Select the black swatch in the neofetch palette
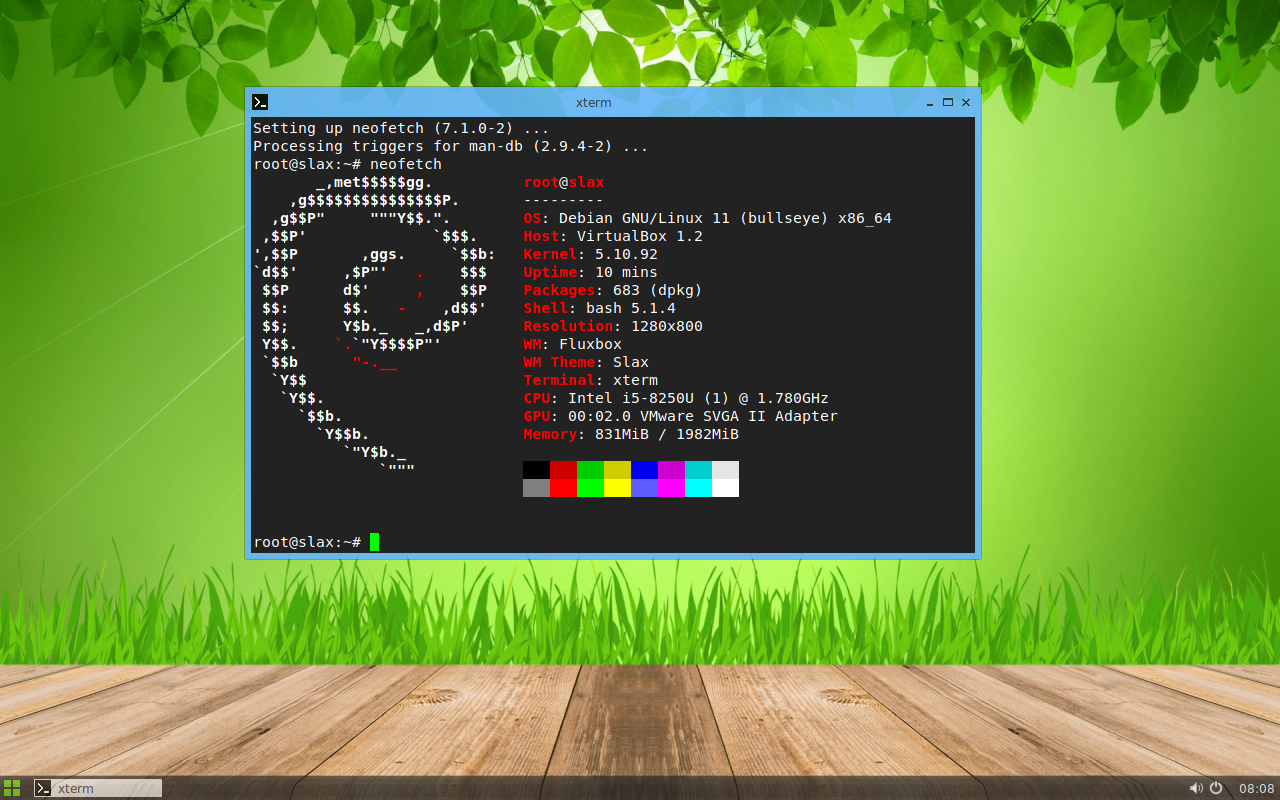 coord(536,470)
